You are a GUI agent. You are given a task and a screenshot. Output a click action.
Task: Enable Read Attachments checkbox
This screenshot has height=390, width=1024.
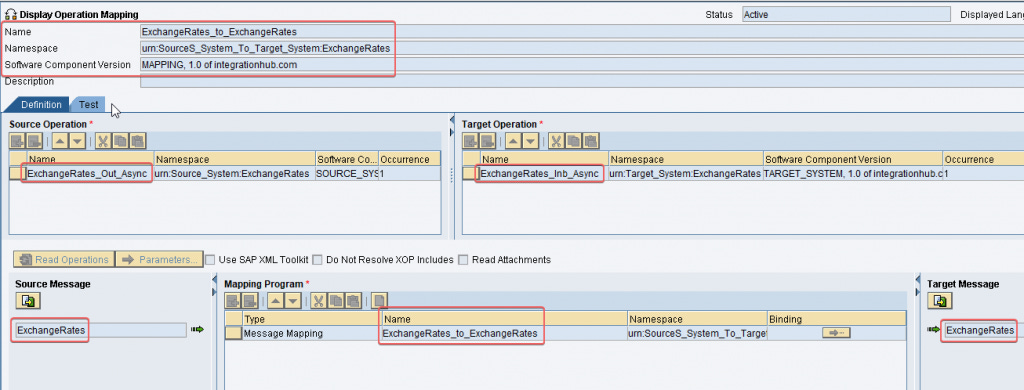point(463,260)
